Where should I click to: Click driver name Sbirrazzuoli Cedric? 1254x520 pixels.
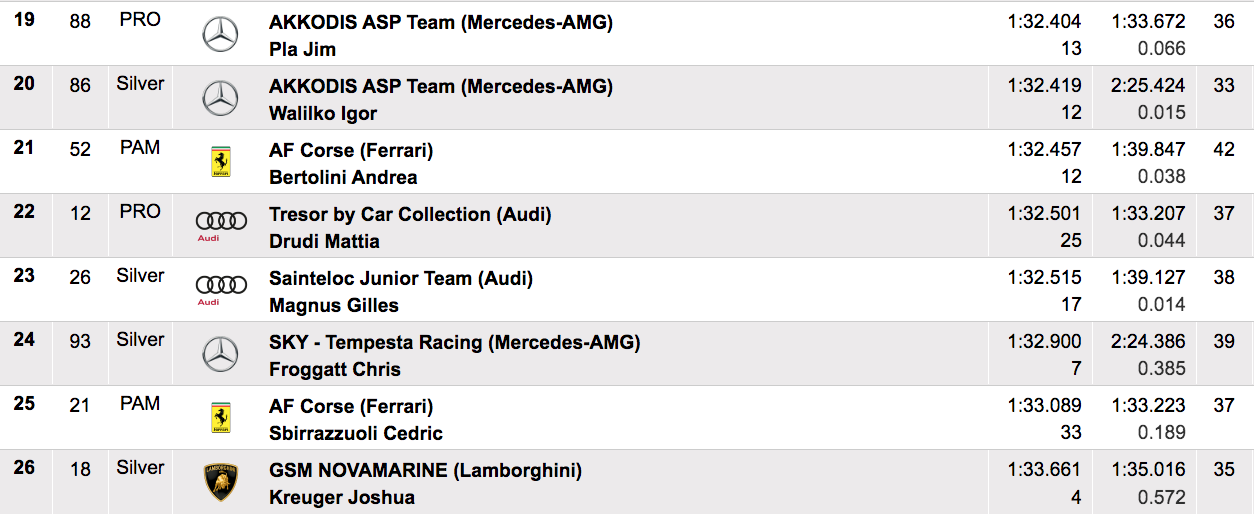tap(355, 433)
